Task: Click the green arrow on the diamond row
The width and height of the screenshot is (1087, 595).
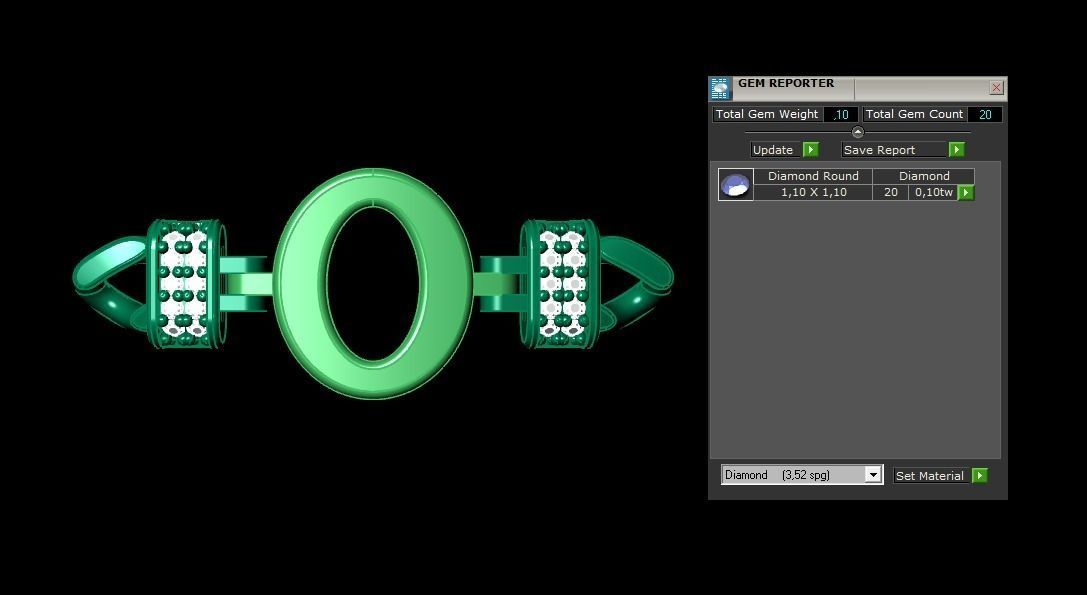Action: click(966, 193)
